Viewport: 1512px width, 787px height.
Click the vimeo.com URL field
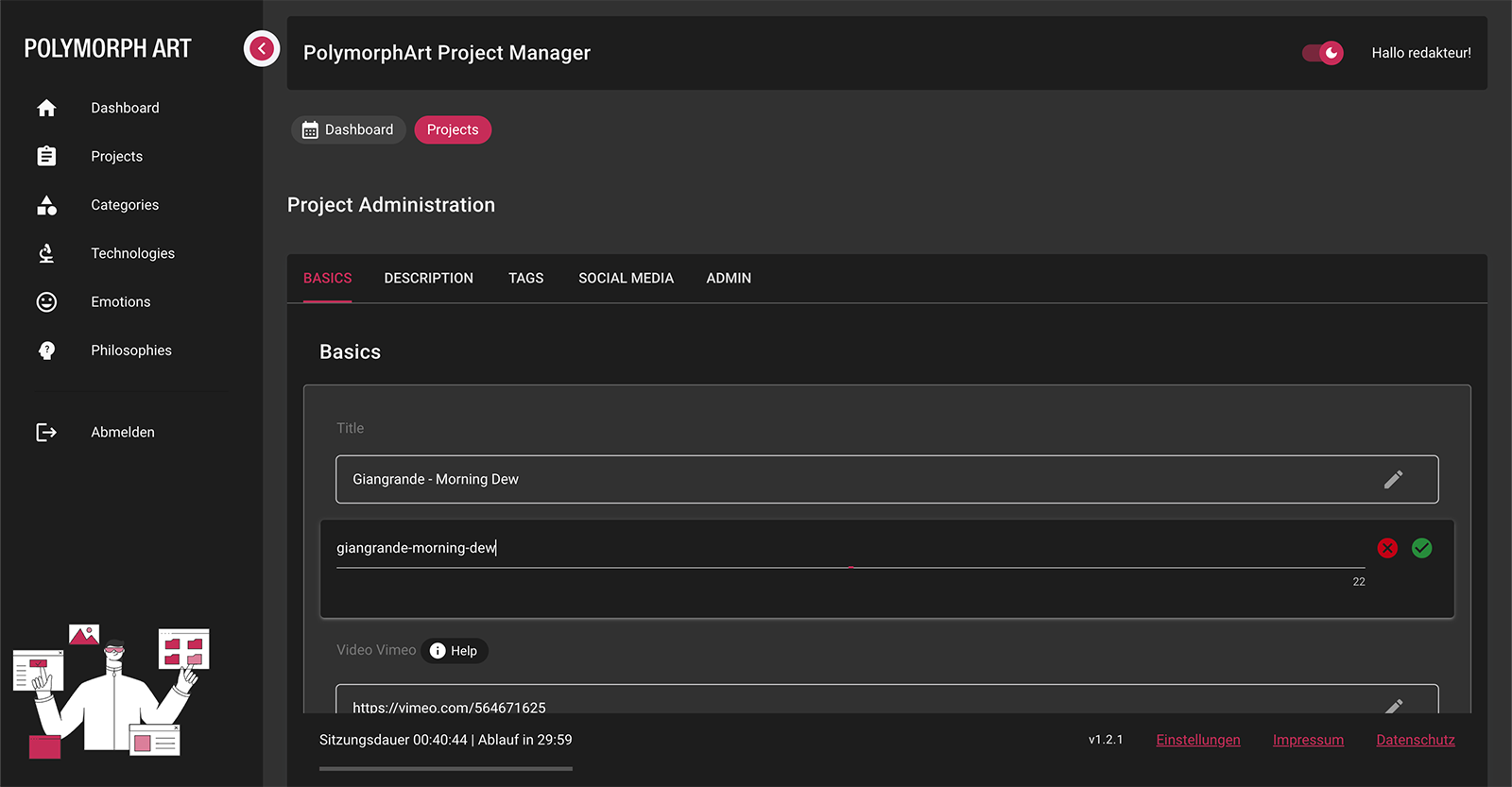point(887,699)
